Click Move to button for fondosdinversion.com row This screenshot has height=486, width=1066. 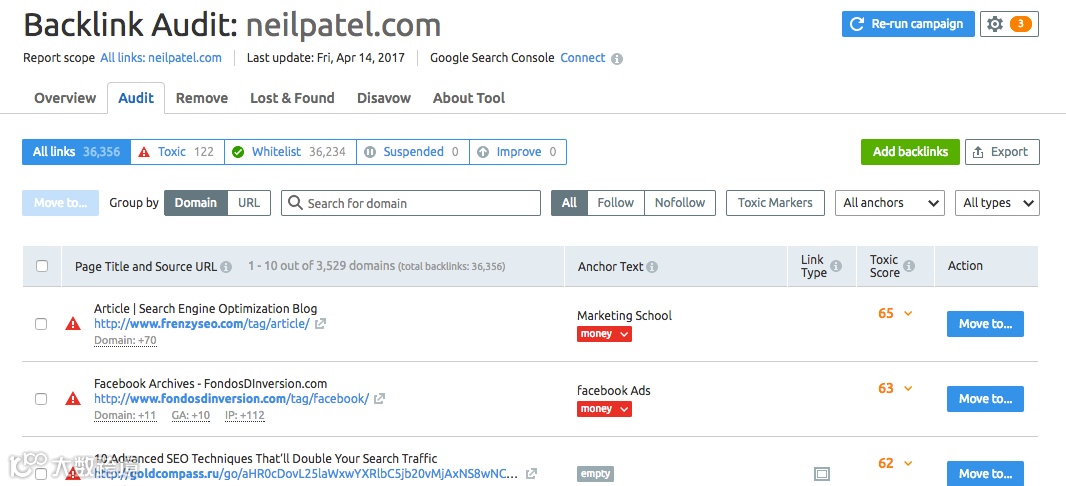click(x=985, y=399)
